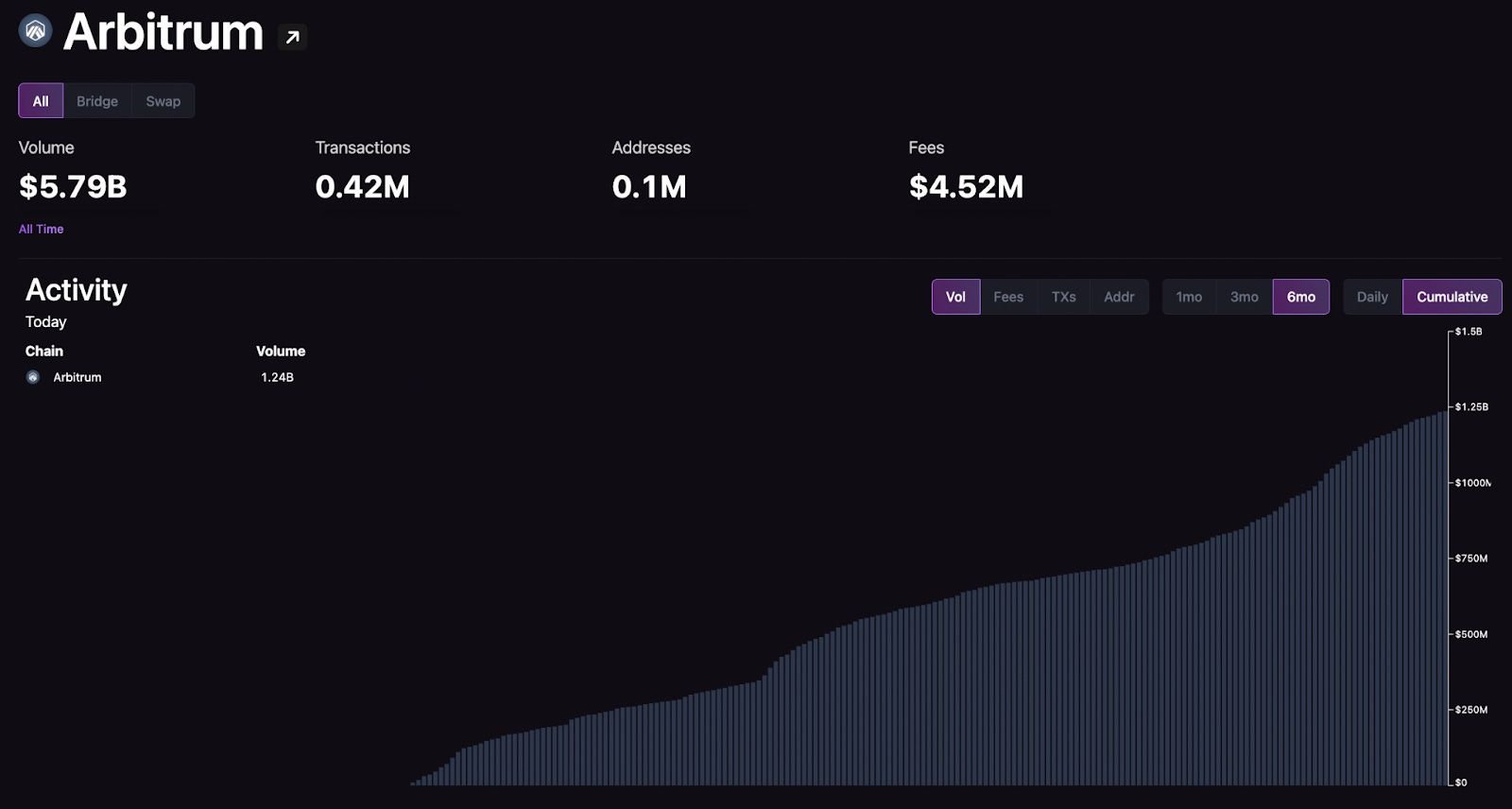Click the Volume stat label
The height and width of the screenshot is (809, 1512).
[46, 147]
